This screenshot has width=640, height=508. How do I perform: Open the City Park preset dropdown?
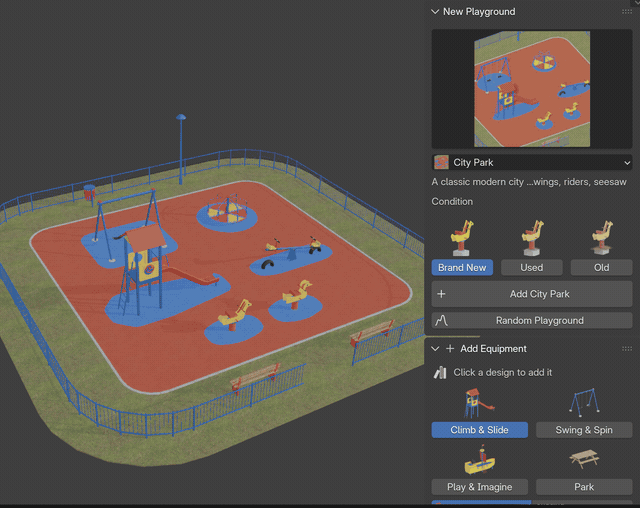[x=532, y=162]
